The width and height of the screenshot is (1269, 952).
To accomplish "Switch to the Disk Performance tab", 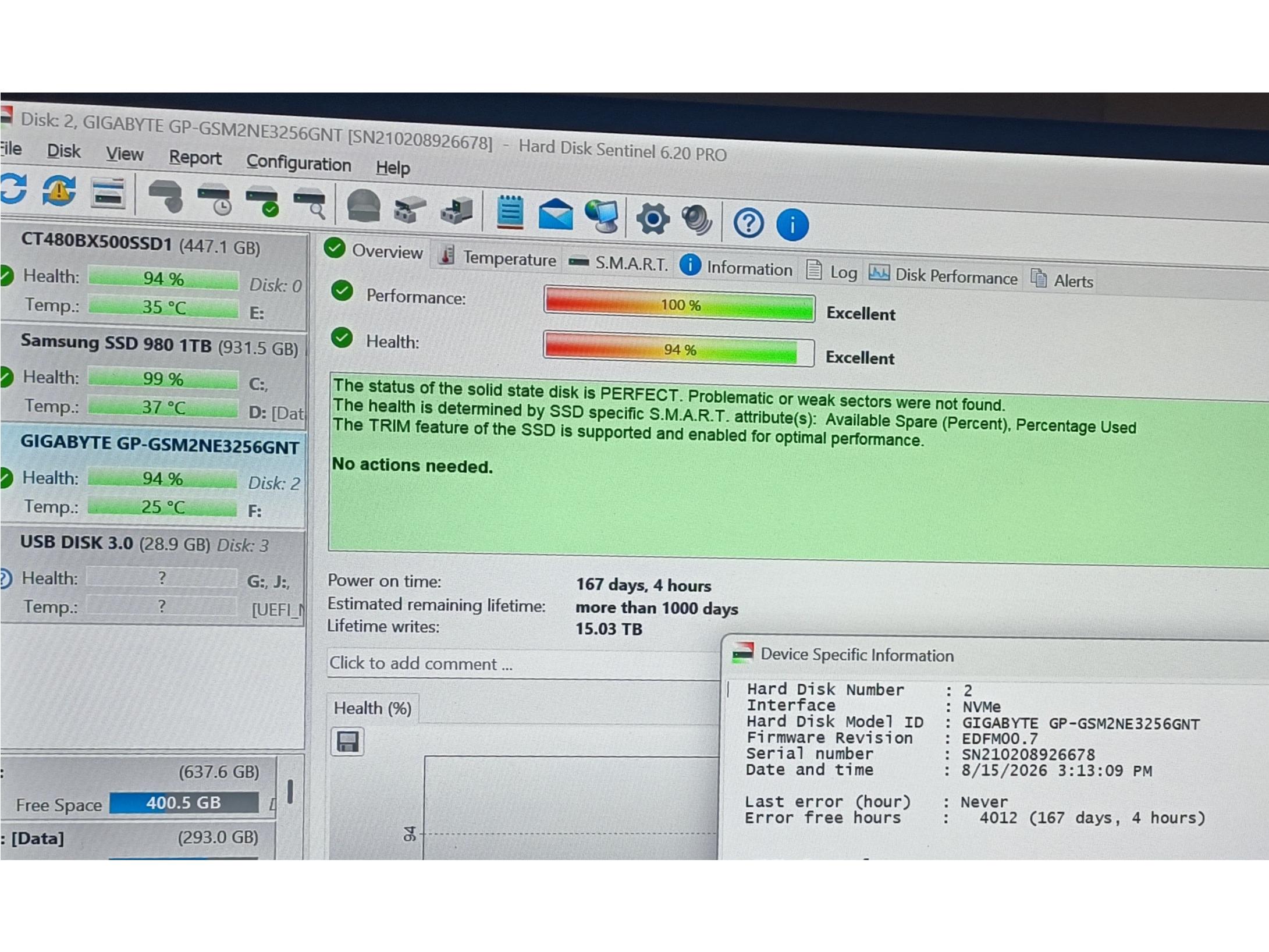I will point(943,275).
